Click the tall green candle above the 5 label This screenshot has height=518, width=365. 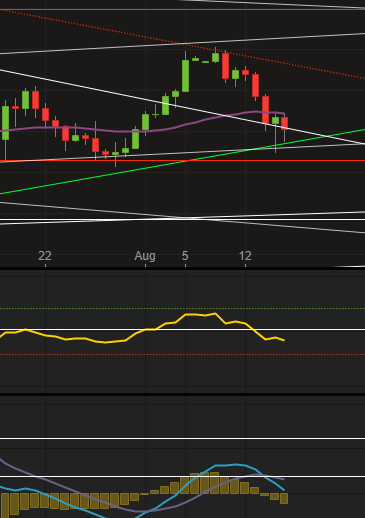coord(185,76)
